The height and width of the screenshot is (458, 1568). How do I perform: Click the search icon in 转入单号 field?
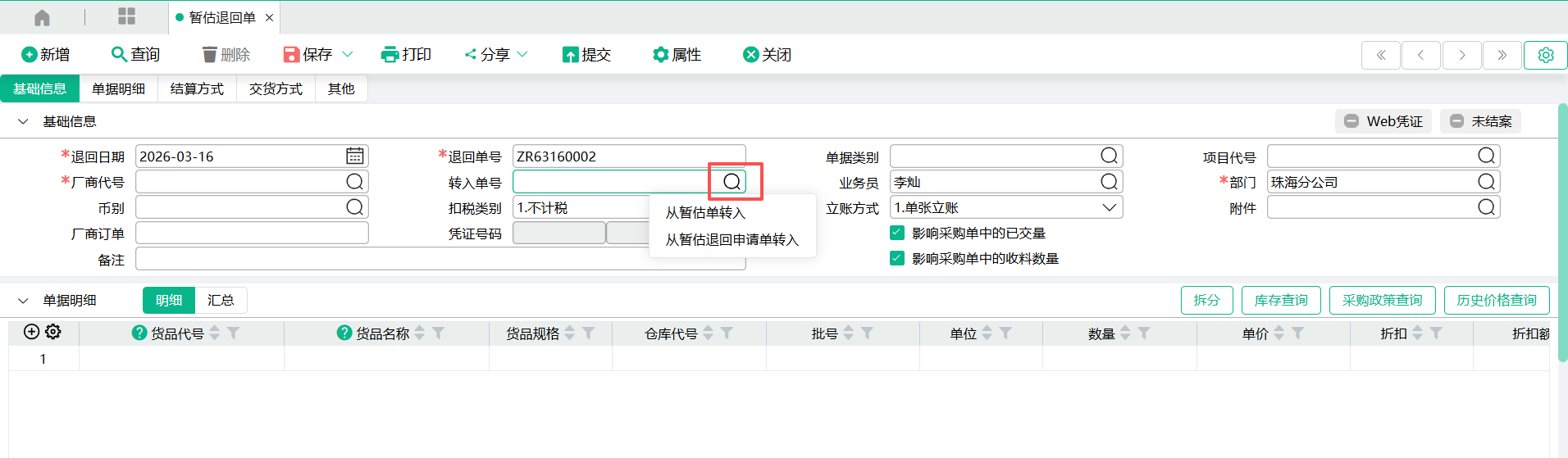pos(732,182)
